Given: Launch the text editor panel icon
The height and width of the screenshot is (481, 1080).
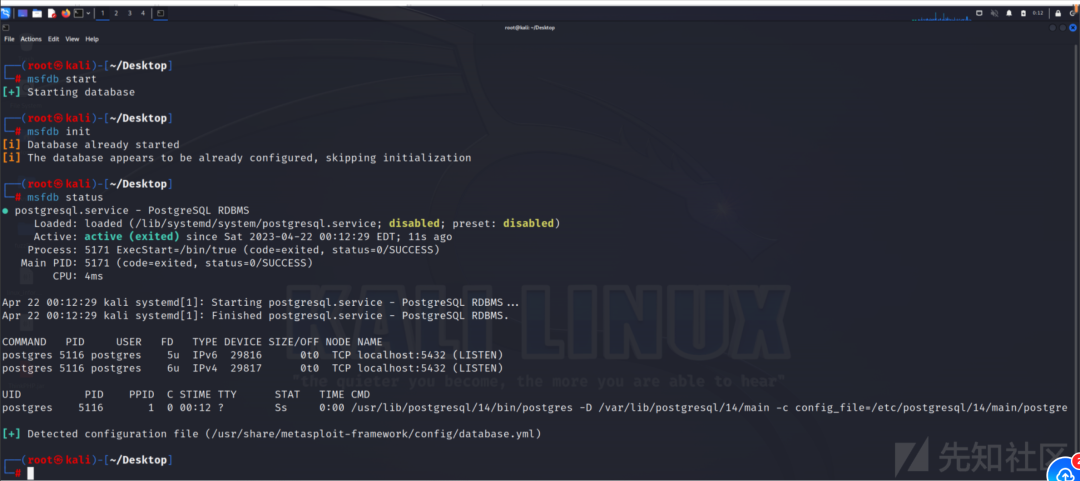Looking at the screenshot, I should click(x=52, y=13).
